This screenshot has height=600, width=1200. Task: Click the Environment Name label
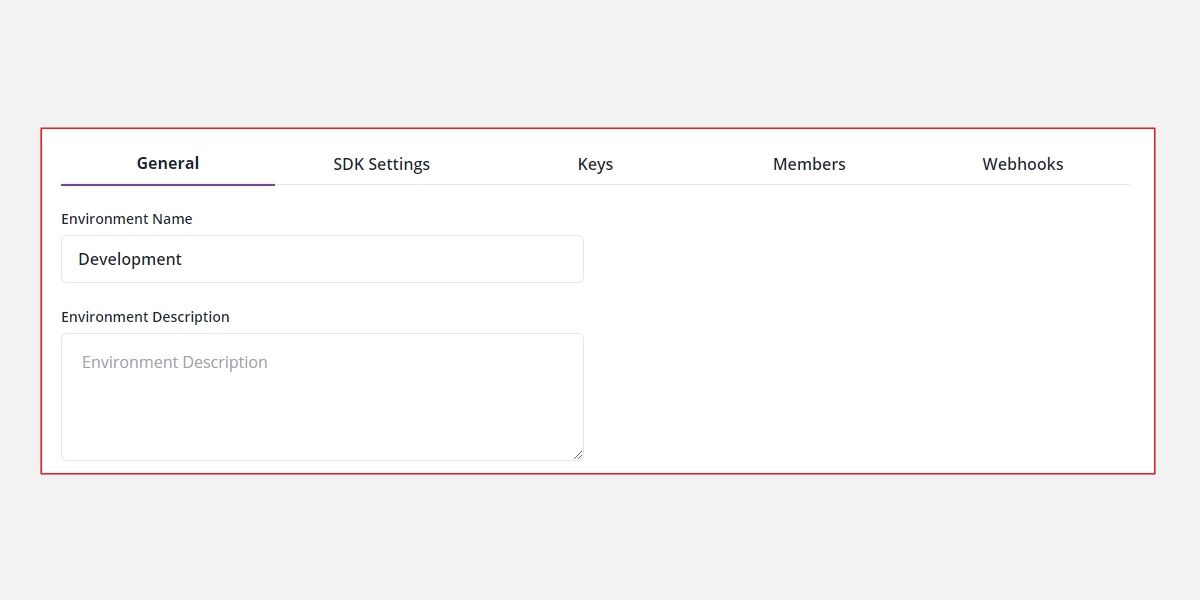(x=127, y=218)
